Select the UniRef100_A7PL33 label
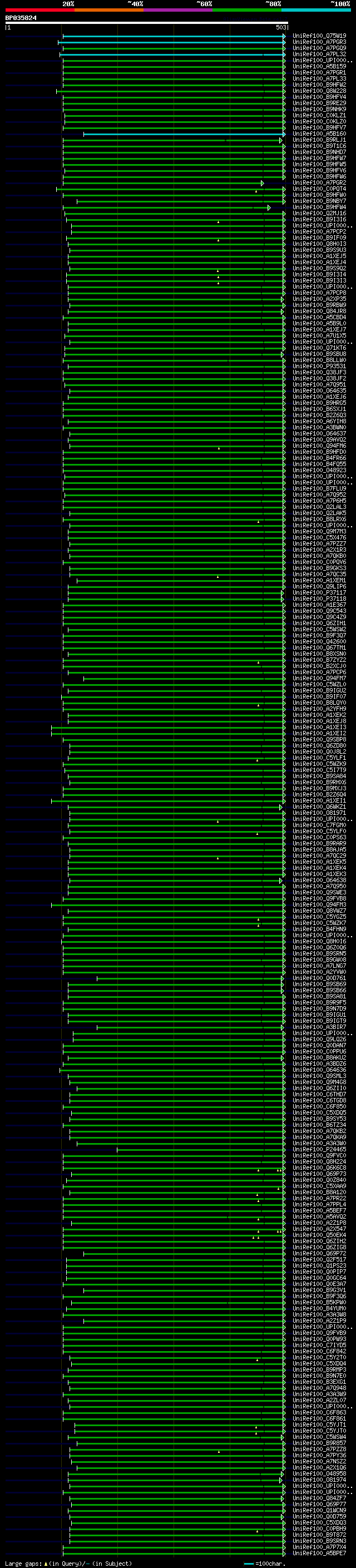356x1568 pixels. (x=319, y=78)
